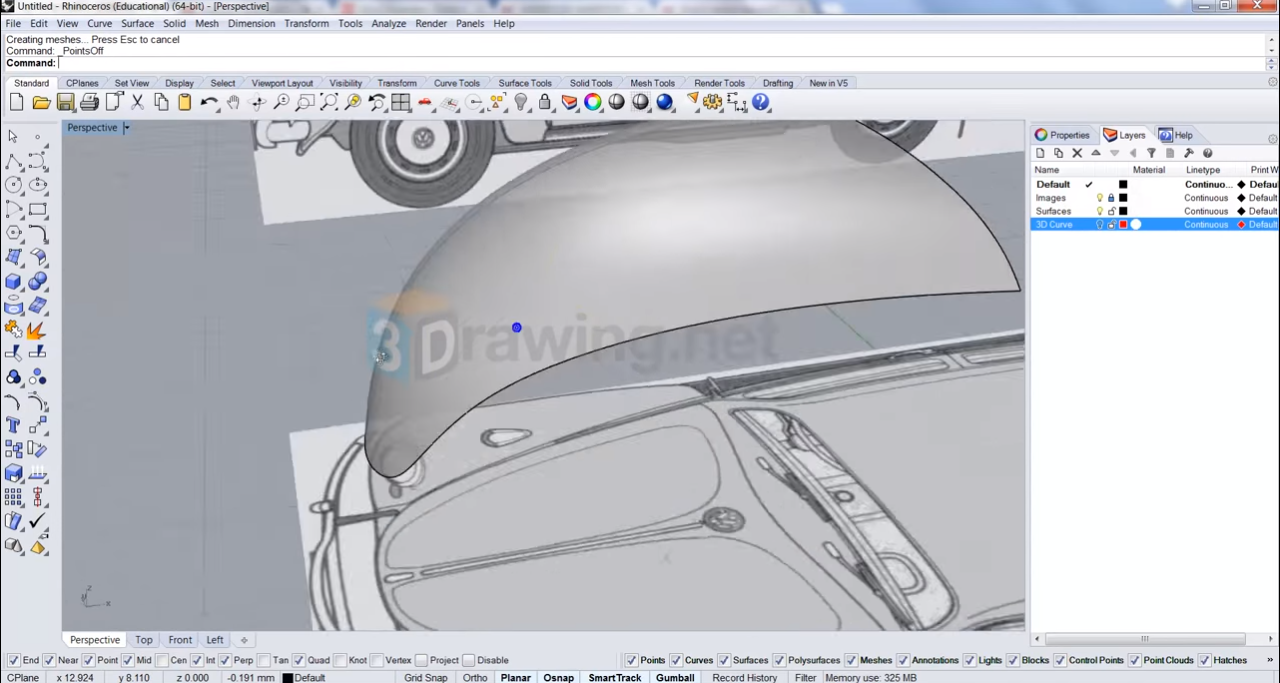Click the layer filter funnel icon
The width and height of the screenshot is (1280, 683).
[x=1151, y=153]
